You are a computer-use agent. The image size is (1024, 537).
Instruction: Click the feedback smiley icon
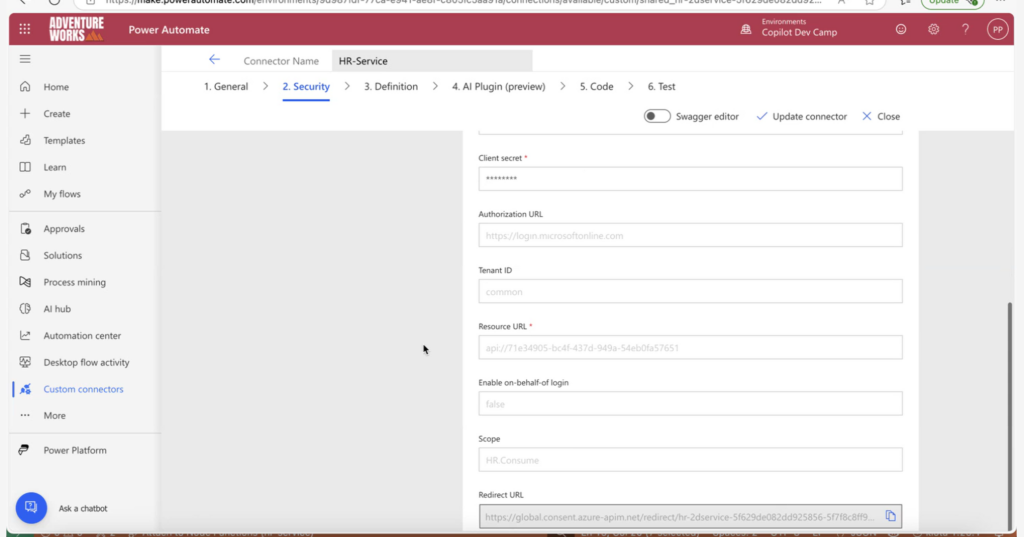click(901, 29)
